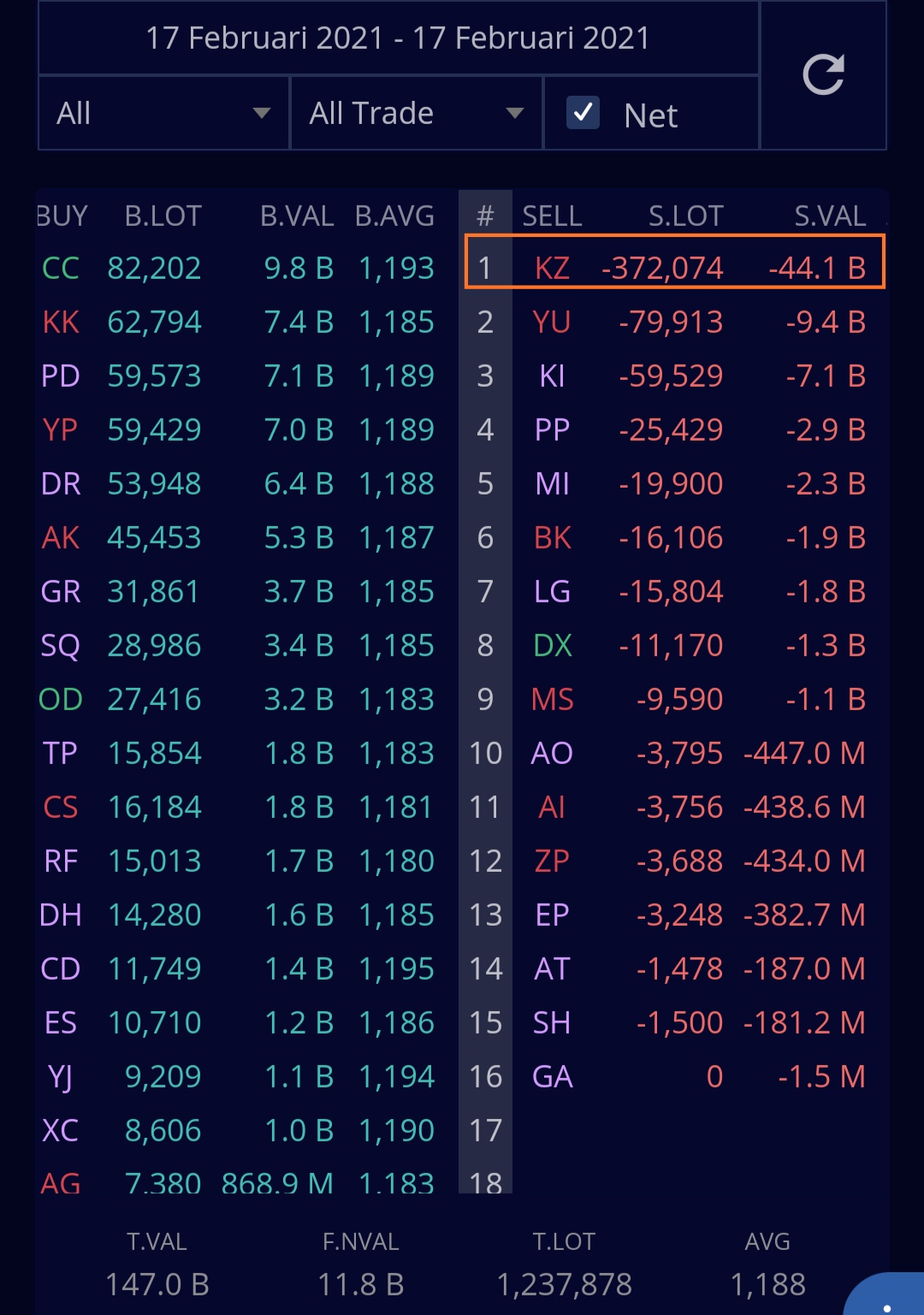The image size is (924, 1315).
Task: Tap the BUY column header
Action: coord(62,216)
